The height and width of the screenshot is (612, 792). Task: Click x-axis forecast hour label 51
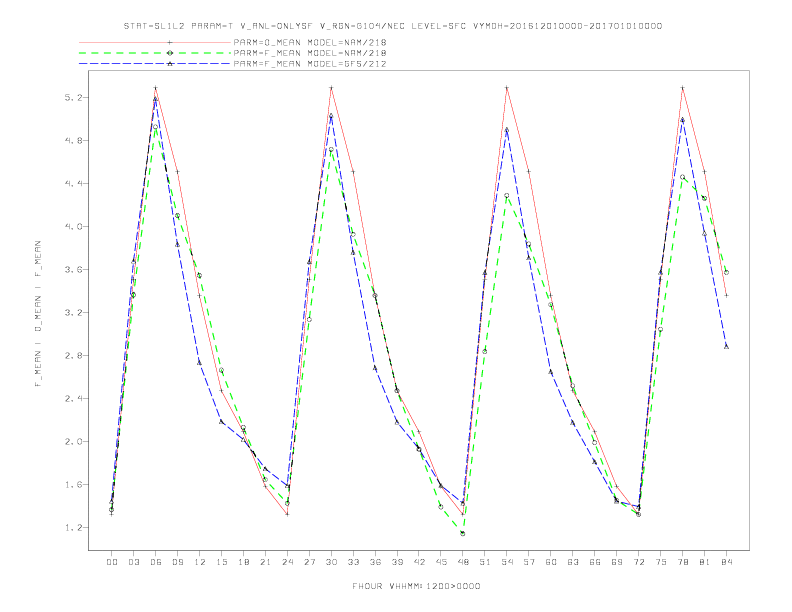[485, 562]
